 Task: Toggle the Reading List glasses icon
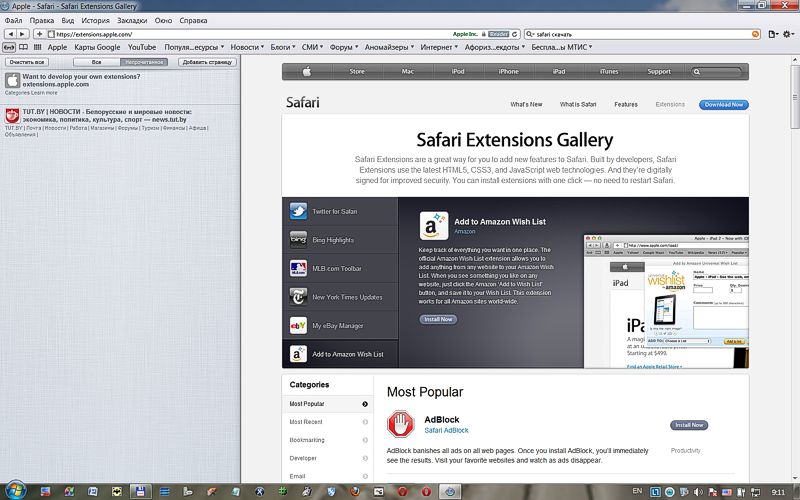(9, 47)
